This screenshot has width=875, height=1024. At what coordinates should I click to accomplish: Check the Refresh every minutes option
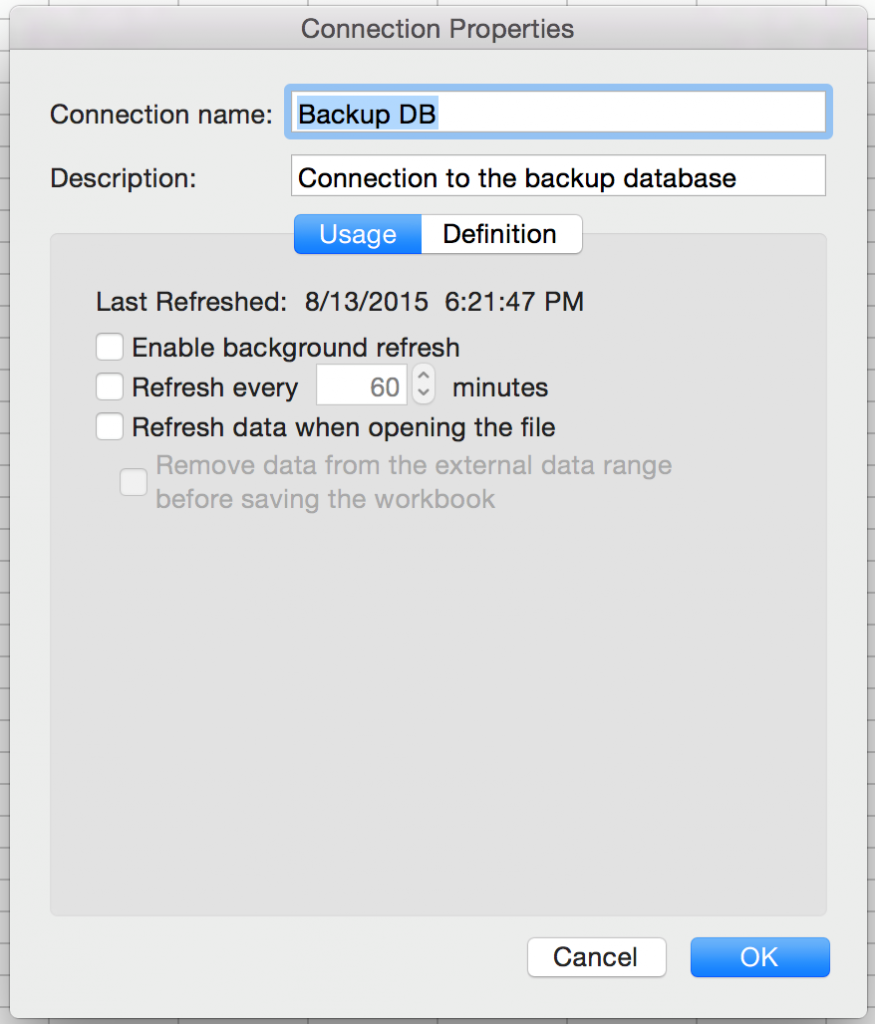[109, 387]
